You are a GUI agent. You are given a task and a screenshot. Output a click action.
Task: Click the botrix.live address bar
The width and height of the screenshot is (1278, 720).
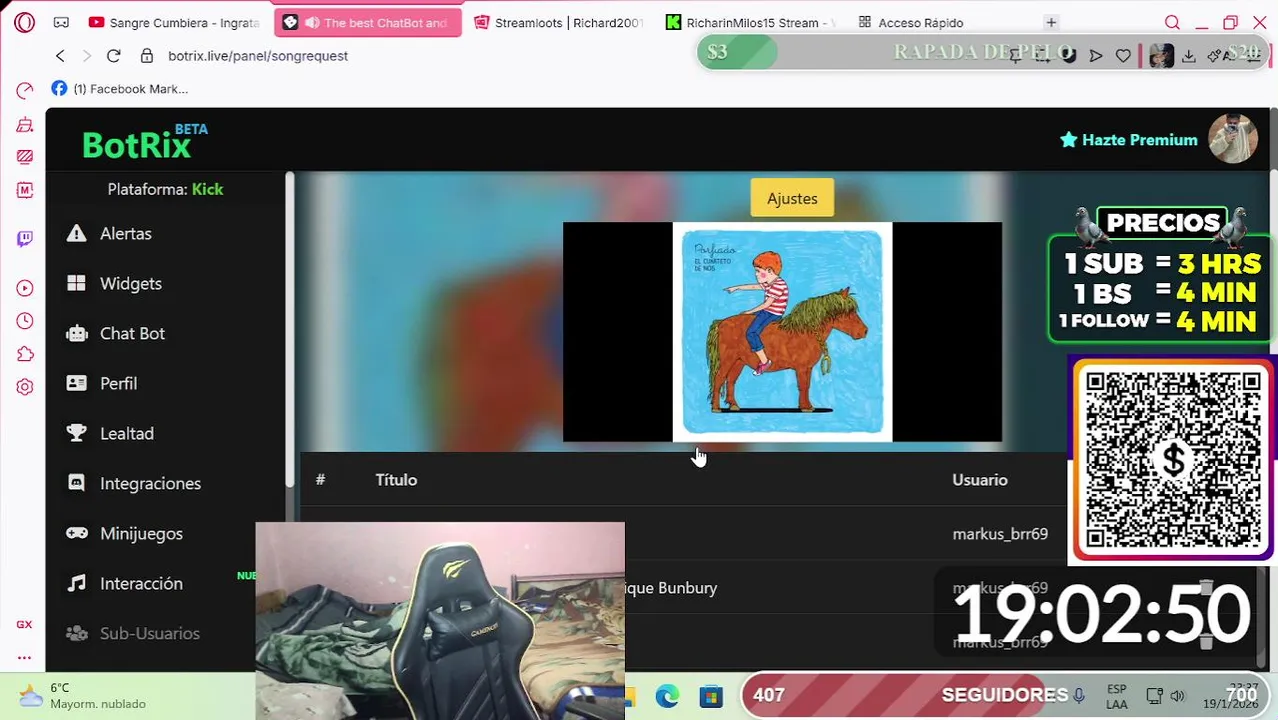(x=258, y=56)
